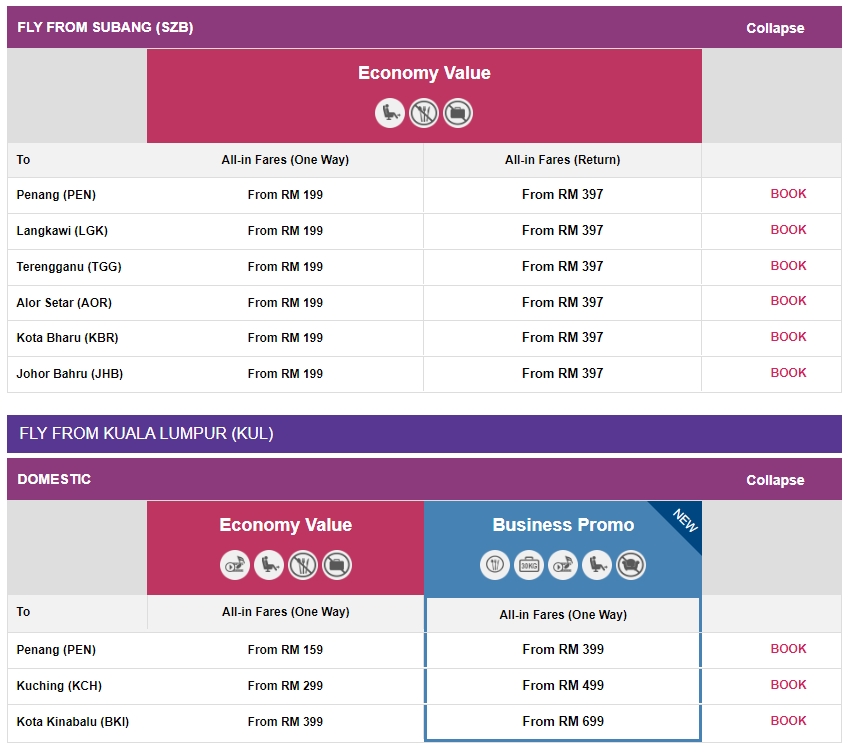Book the Subang to Langkawi (LGK) flight
This screenshot has width=851, height=752.
coord(788,230)
